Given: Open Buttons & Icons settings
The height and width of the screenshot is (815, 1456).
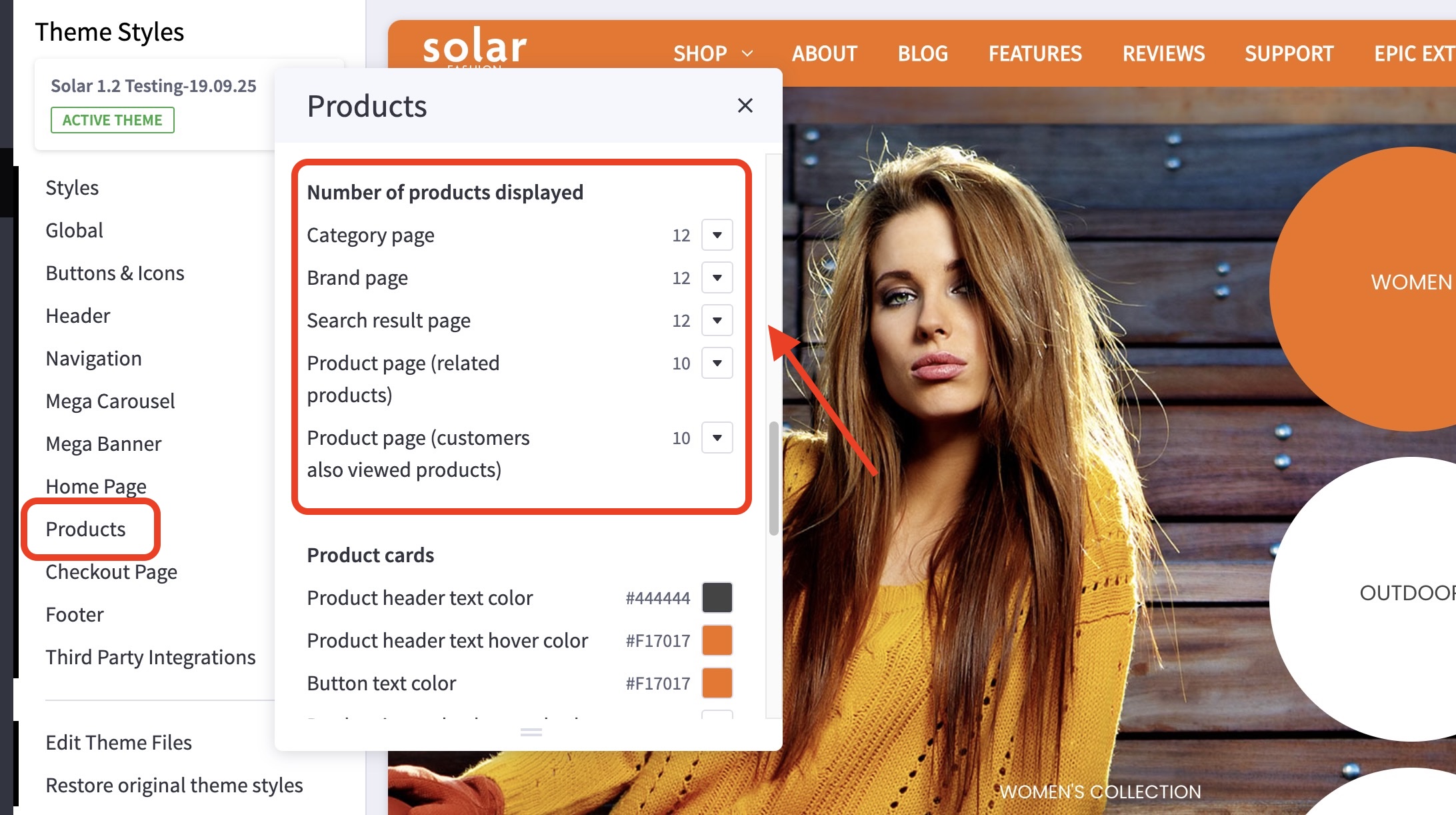Looking at the screenshot, I should [x=115, y=273].
